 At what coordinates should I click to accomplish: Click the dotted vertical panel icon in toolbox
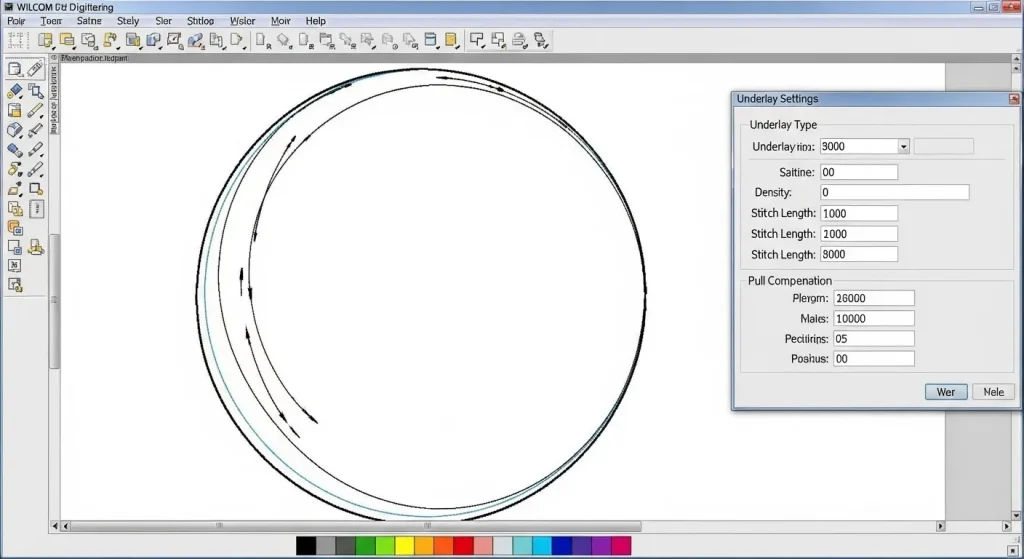click(37, 209)
